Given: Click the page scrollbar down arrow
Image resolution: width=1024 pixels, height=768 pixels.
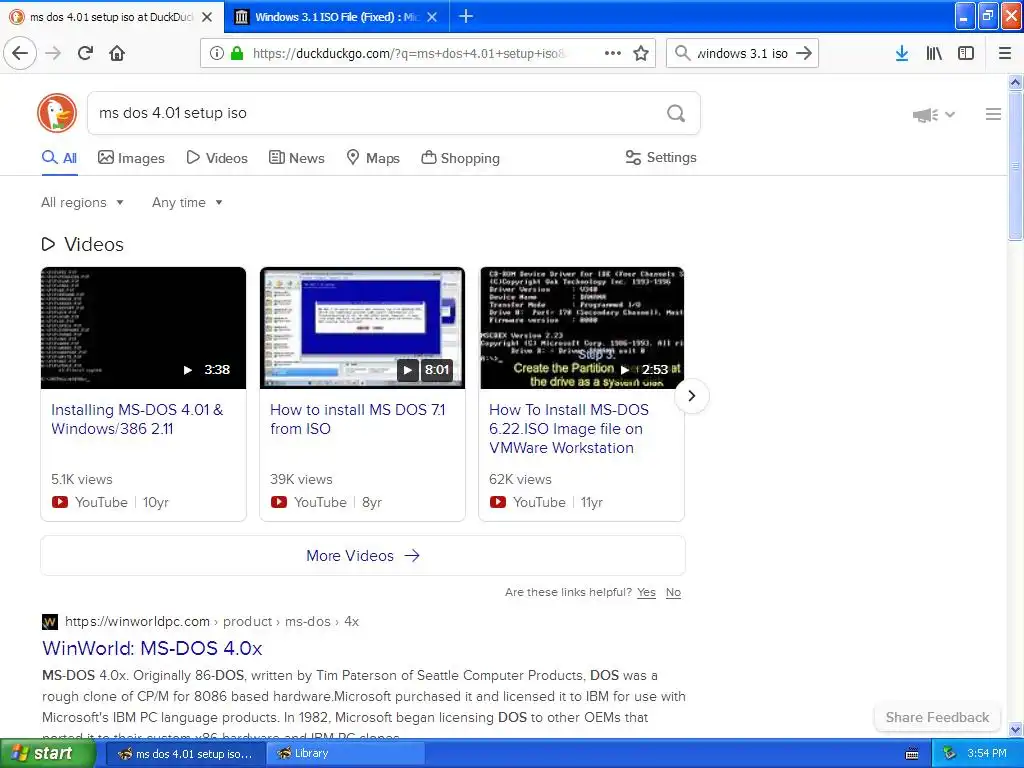Looking at the screenshot, I should [x=1015, y=729].
